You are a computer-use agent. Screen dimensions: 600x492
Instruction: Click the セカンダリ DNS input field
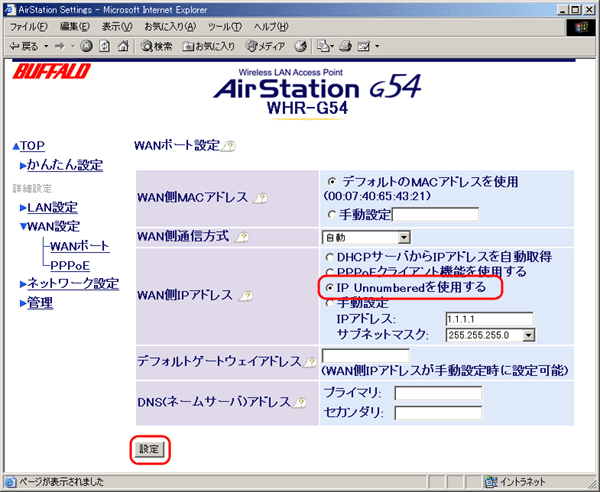(x=439, y=413)
